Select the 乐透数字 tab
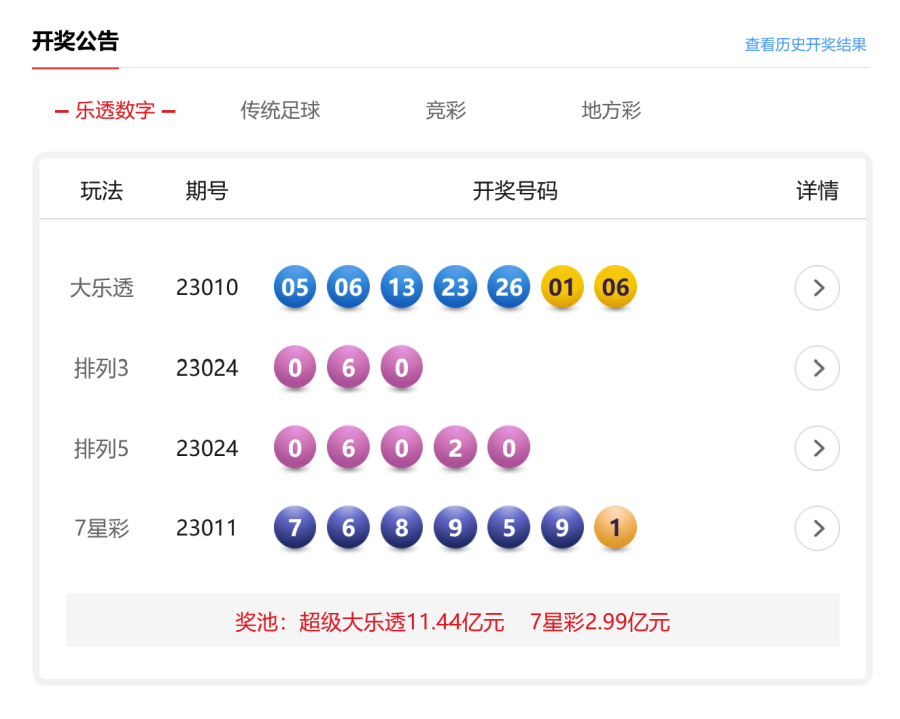900x719 pixels. tap(115, 111)
